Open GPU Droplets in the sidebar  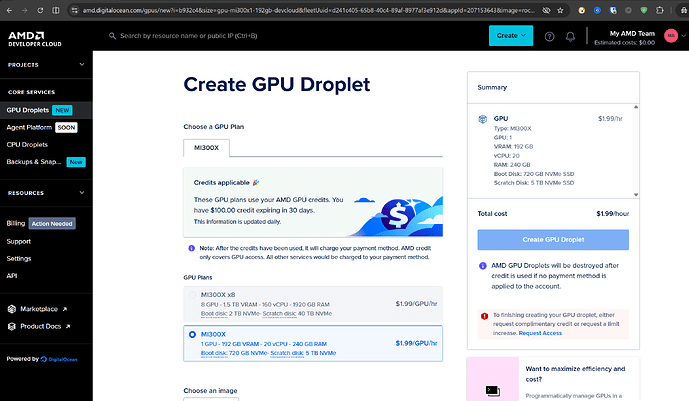point(27,110)
